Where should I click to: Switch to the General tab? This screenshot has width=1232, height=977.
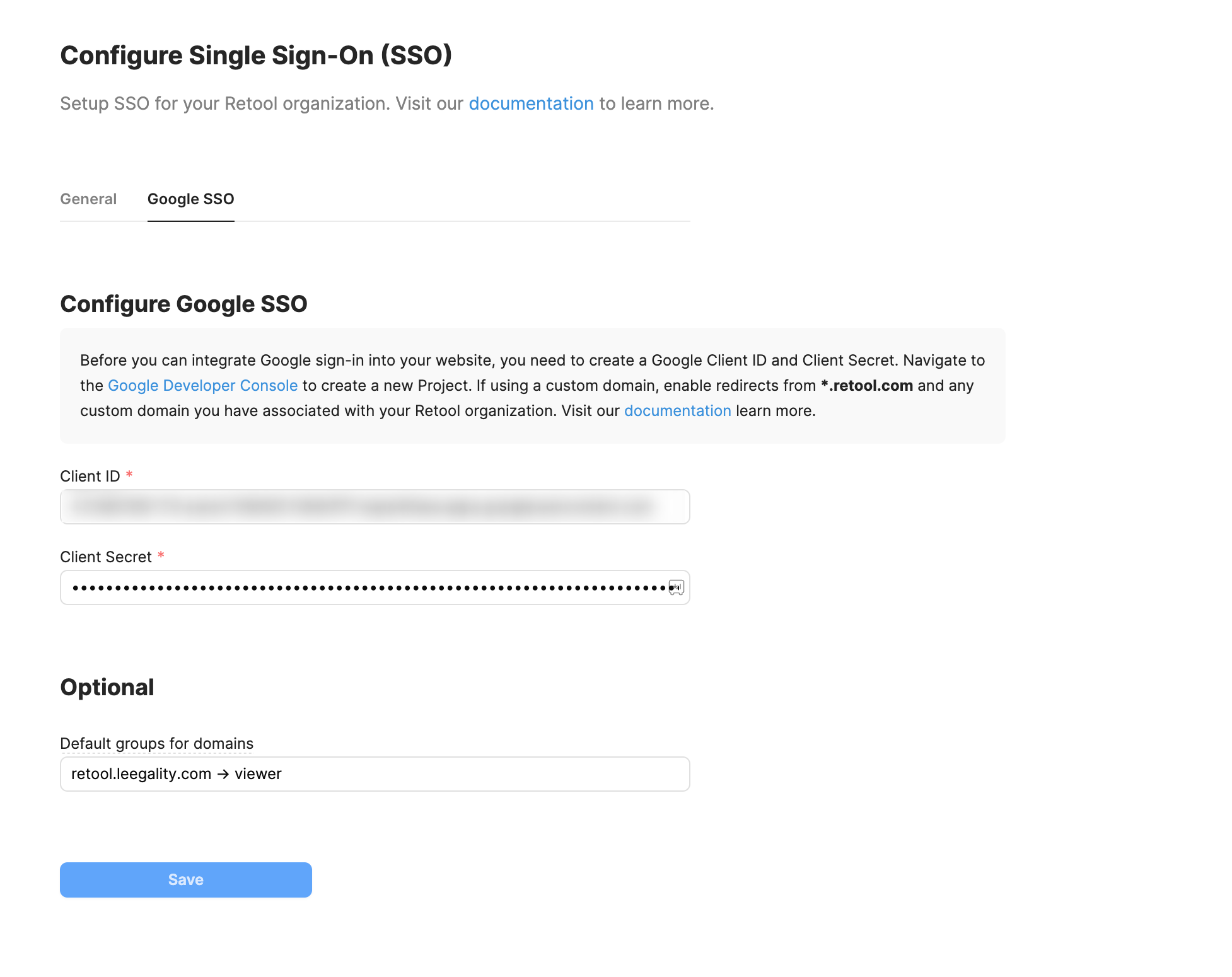[88, 199]
